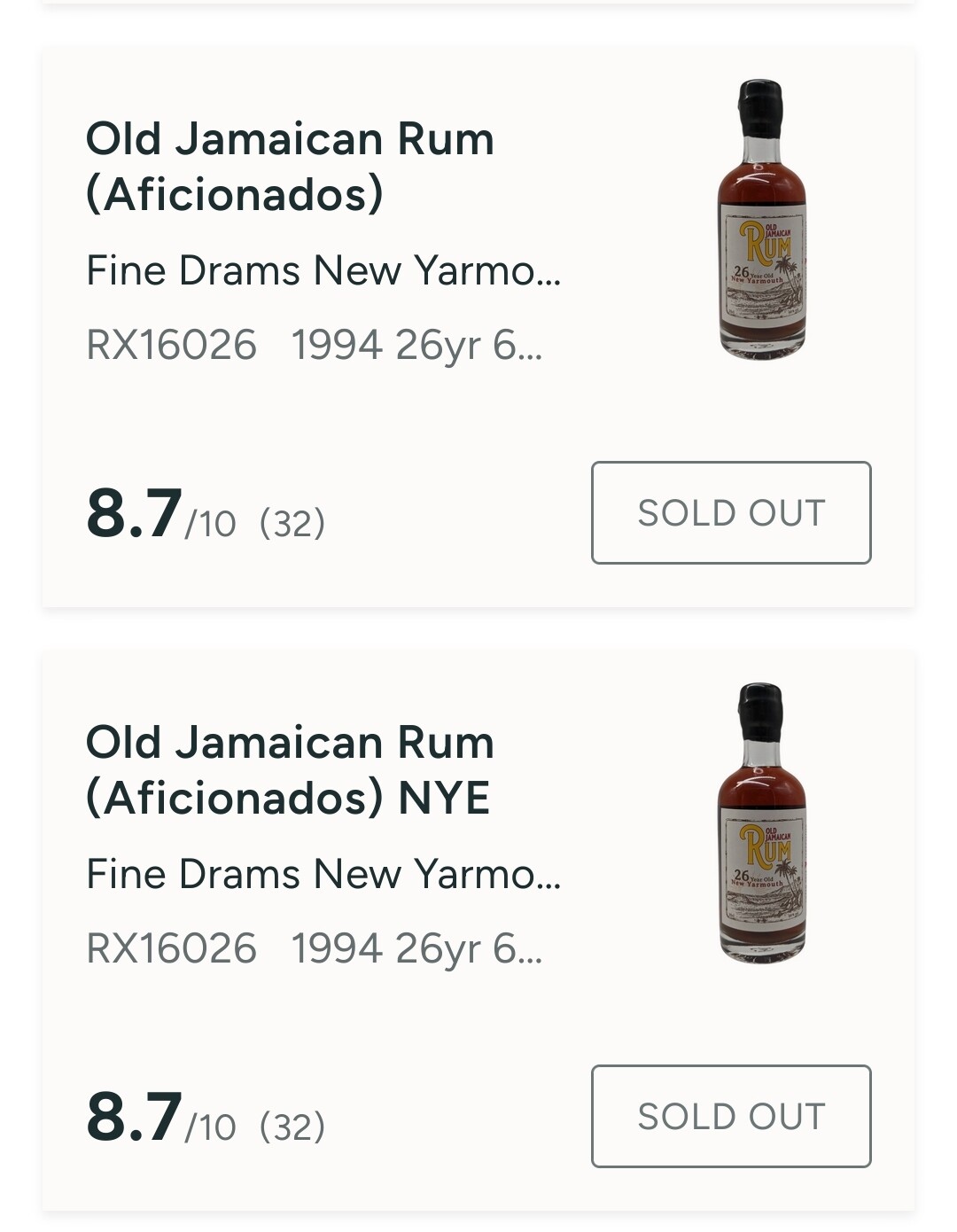
Task: Click the bottle cap in the non-NYE rum photo
Action: 761,106
